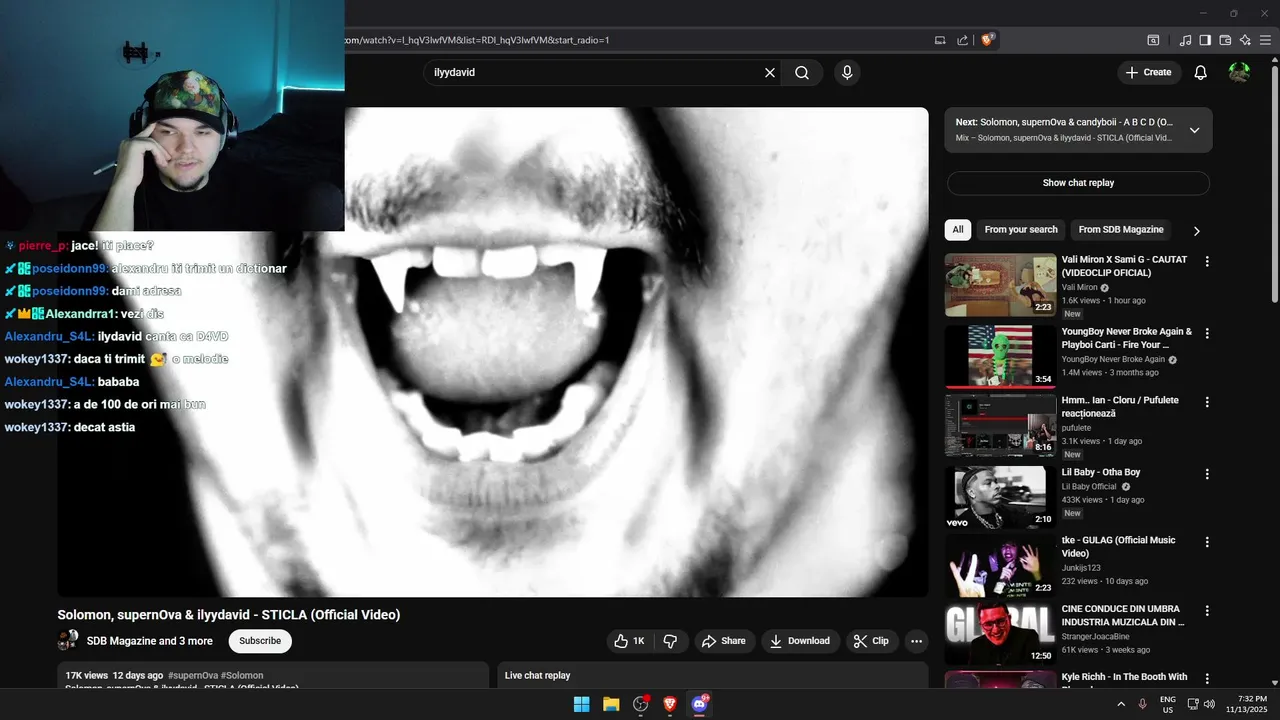Open more actions three-dot button under video
The image size is (1280, 720).
(x=916, y=641)
